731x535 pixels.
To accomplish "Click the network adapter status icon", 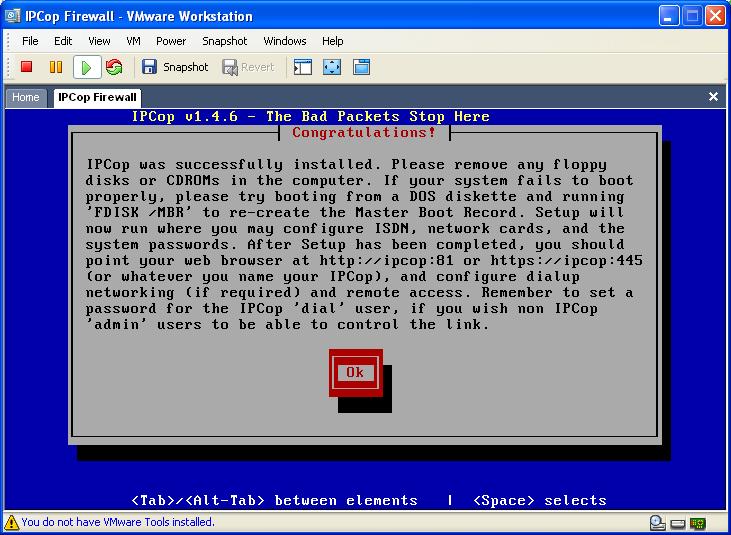I will coord(697,522).
